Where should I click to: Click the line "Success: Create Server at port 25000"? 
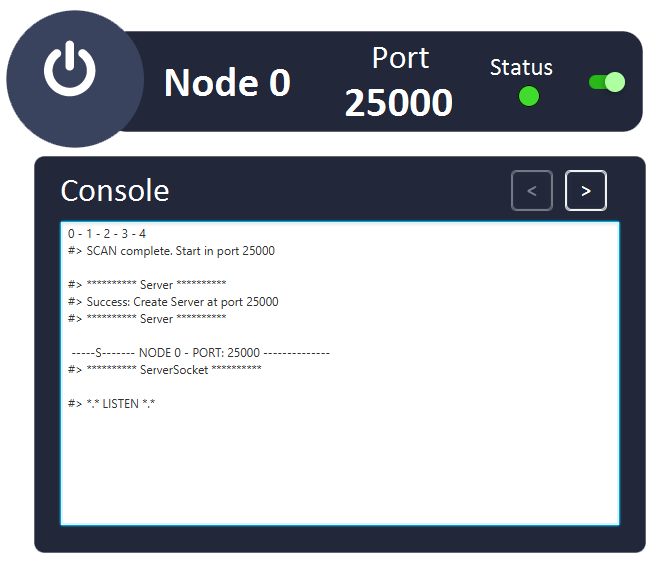[x=182, y=302]
